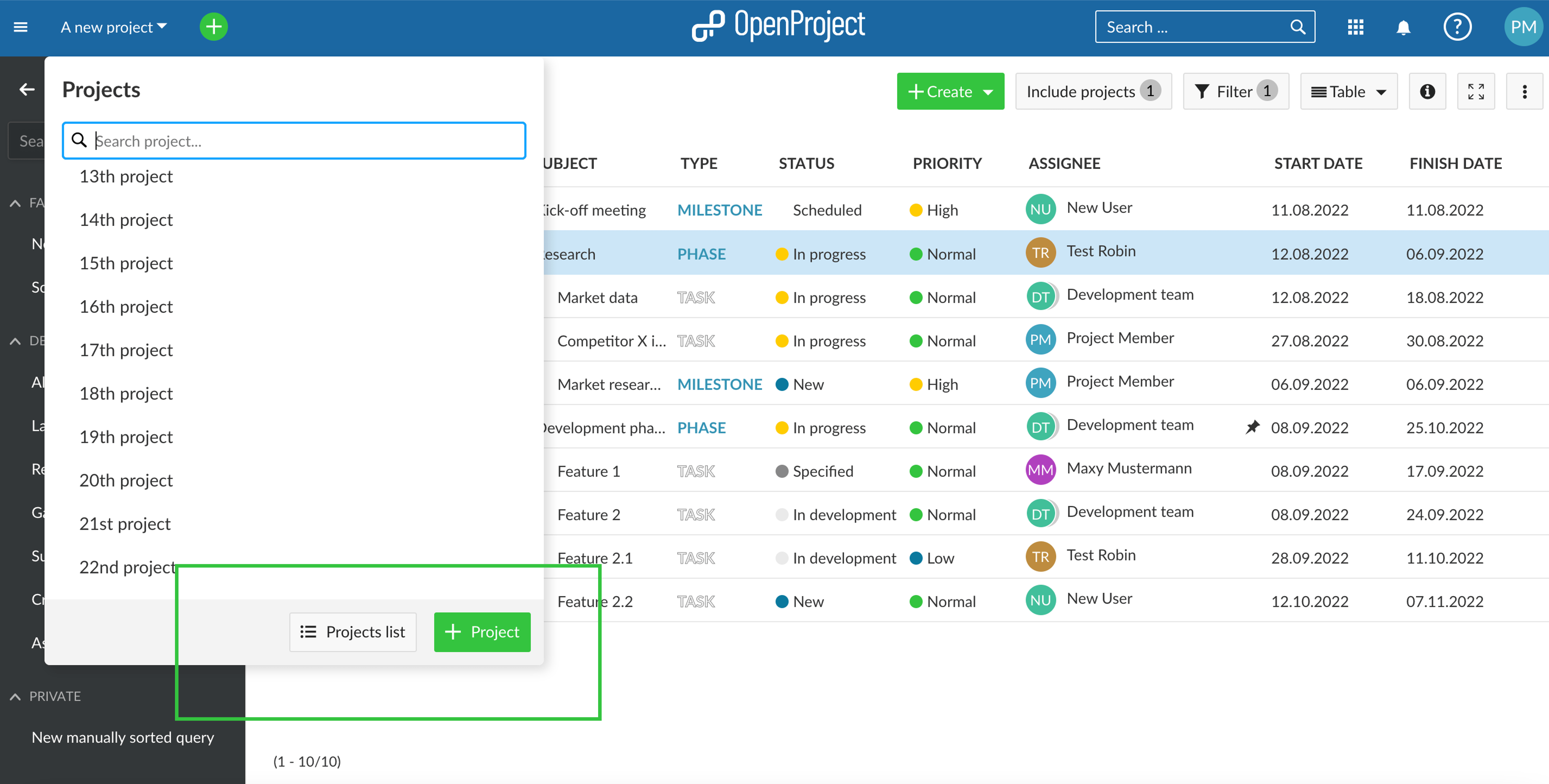Click the PM user avatar
Screen dimensions: 1549x784
[x=1523, y=27]
